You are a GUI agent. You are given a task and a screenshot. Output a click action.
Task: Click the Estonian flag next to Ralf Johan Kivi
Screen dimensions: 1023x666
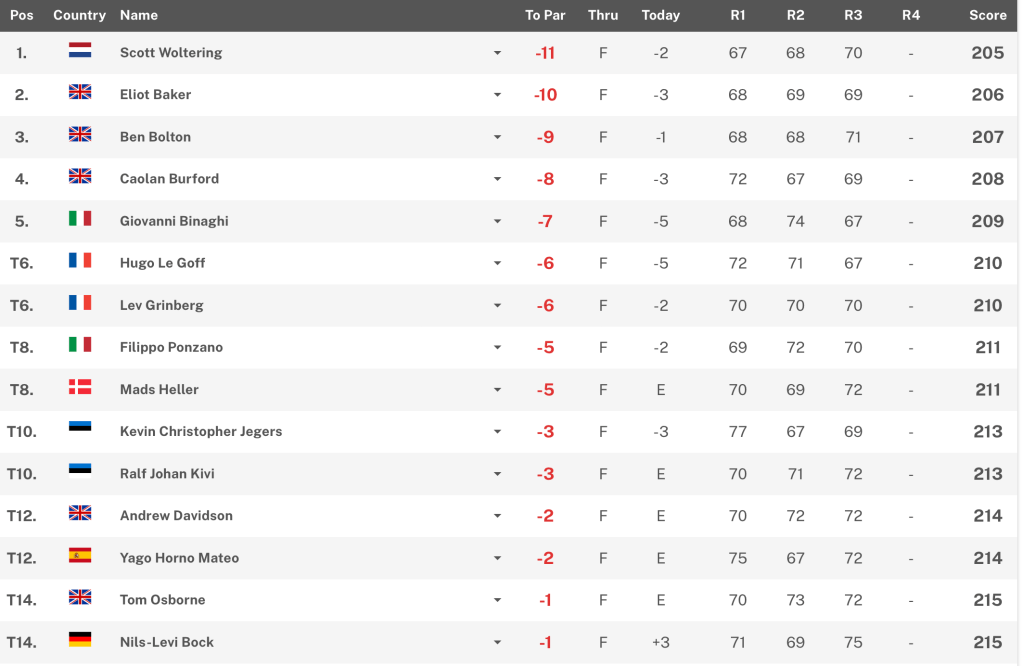80,472
